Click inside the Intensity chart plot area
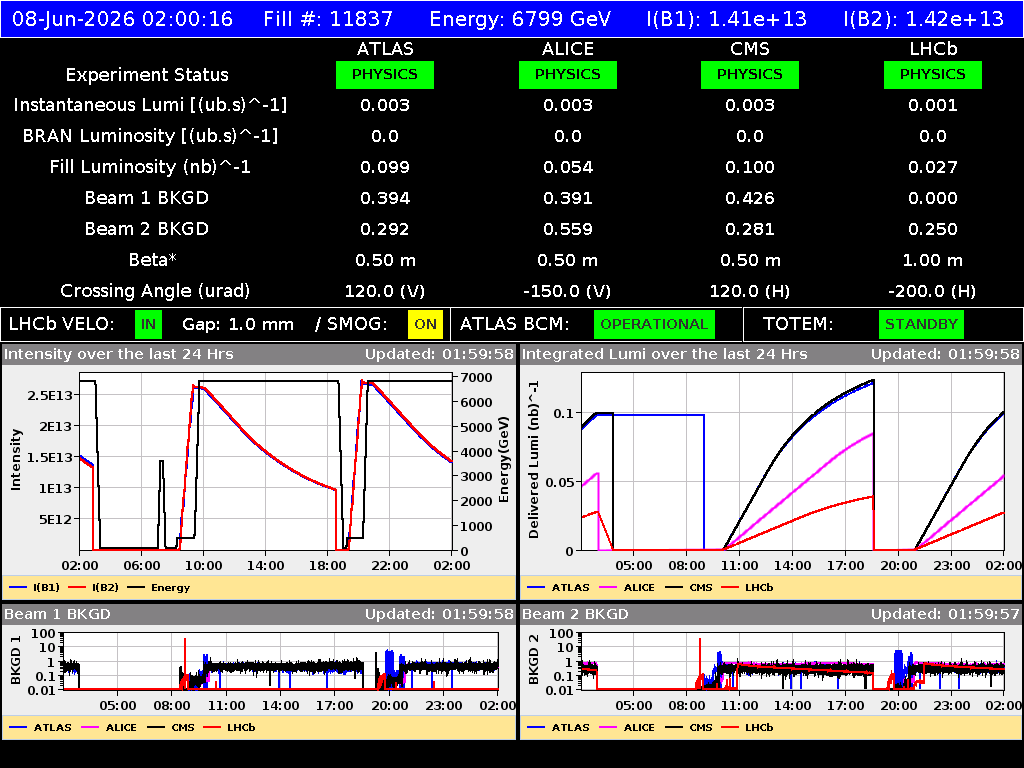This screenshot has height=768, width=1024. pyautogui.click(x=266, y=461)
